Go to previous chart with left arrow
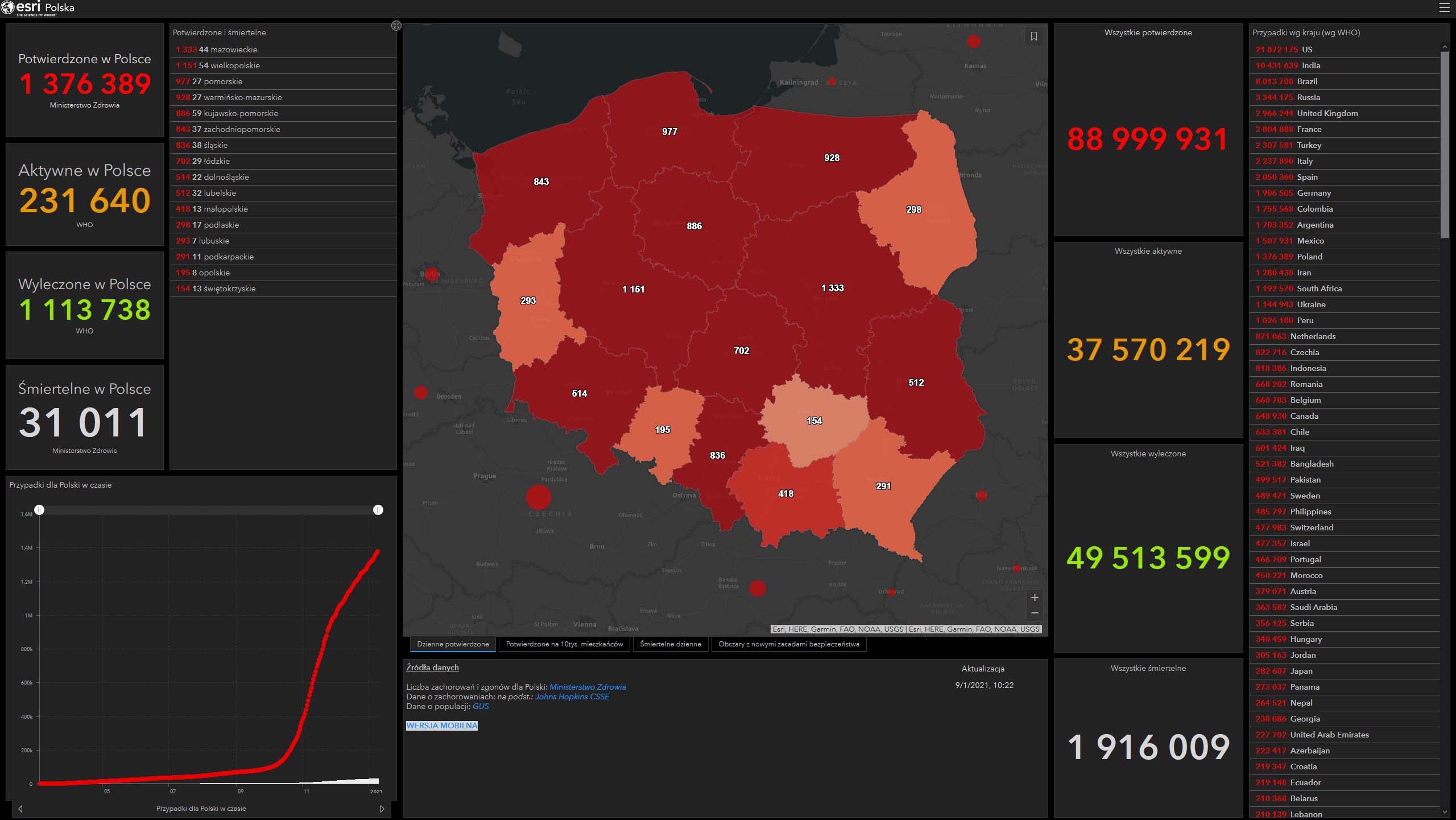 (x=20, y=809)
